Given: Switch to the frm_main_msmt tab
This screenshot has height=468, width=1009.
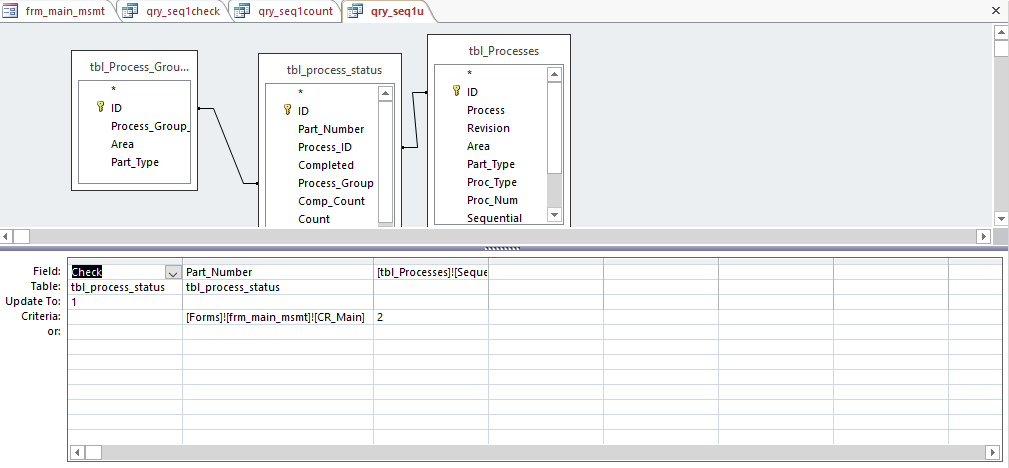Looking at the screenshot, I should [59, 11].
